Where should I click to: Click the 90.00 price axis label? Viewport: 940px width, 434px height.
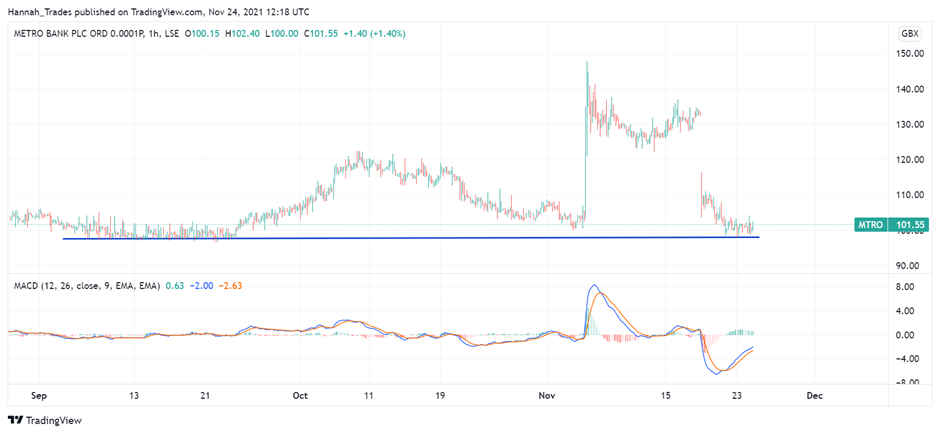pyautogui.click(x=910, y=266)
